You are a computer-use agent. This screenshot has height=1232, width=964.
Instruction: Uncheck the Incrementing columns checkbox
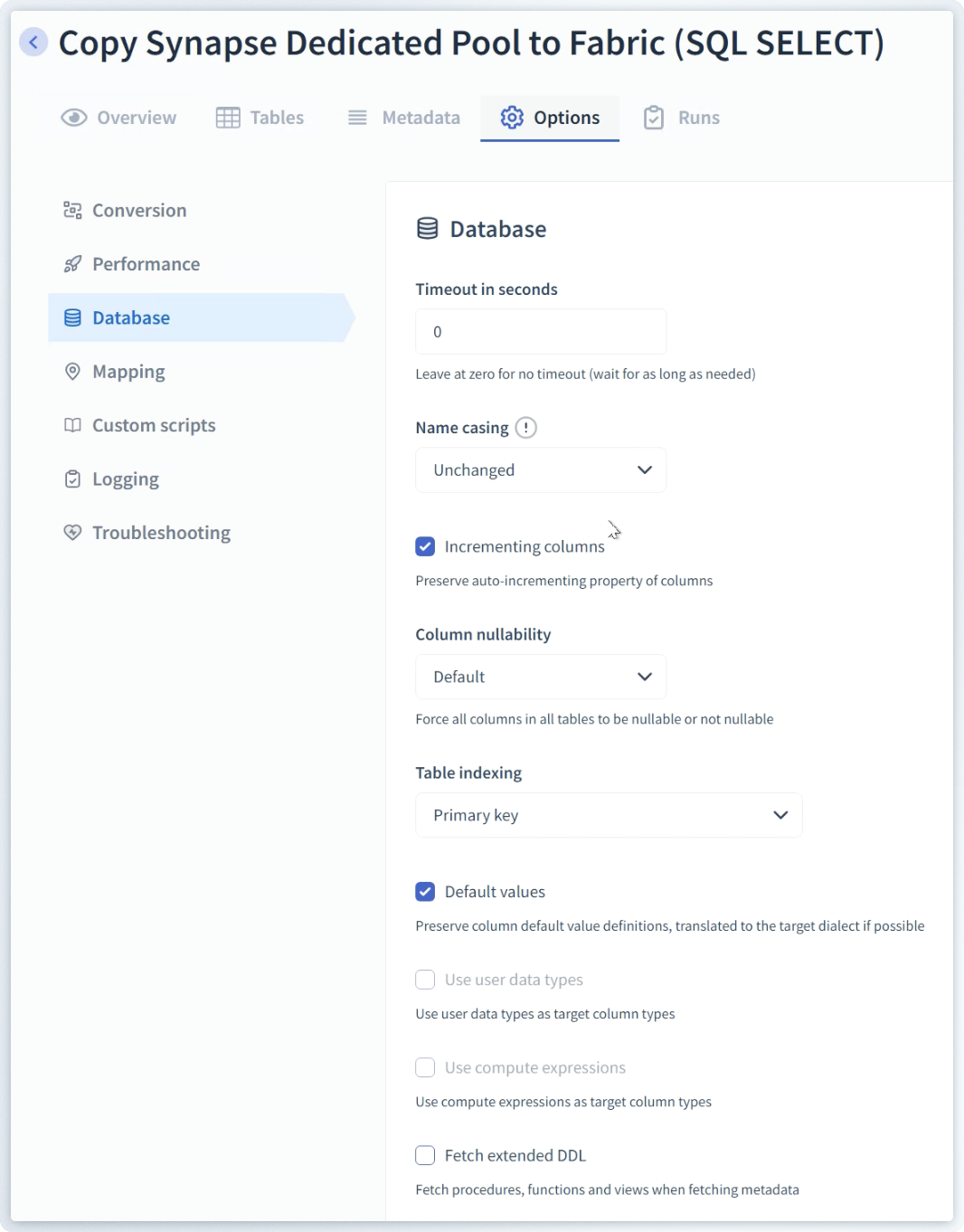(425, 546)
